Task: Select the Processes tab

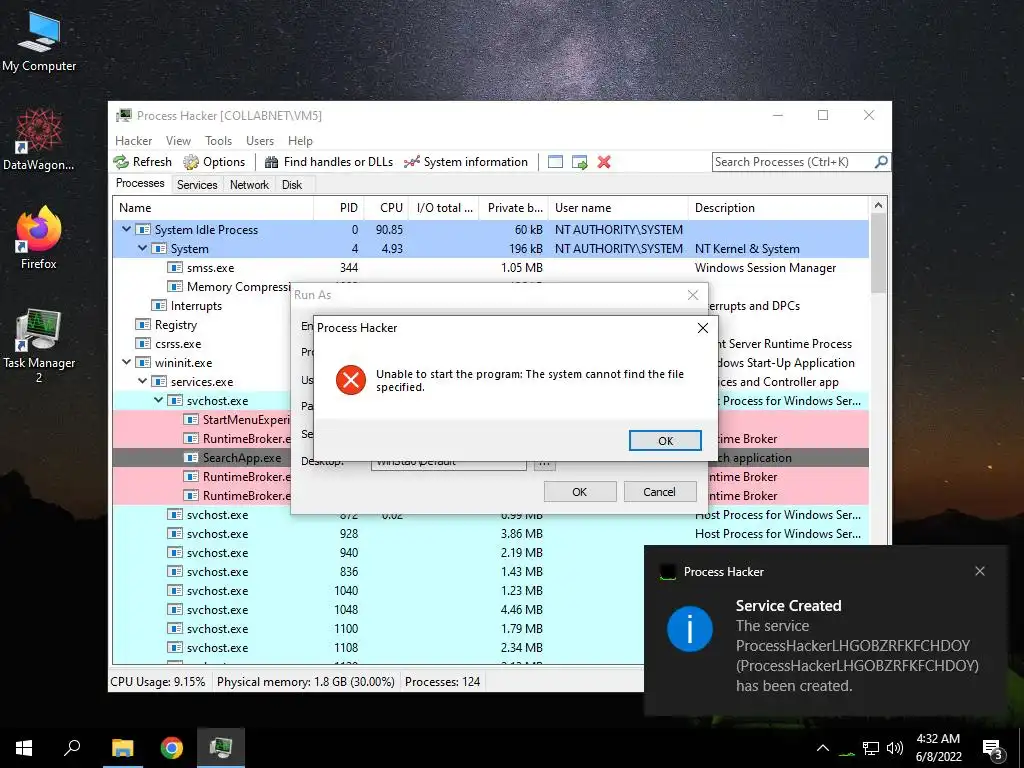Action: tap(140, 184)
